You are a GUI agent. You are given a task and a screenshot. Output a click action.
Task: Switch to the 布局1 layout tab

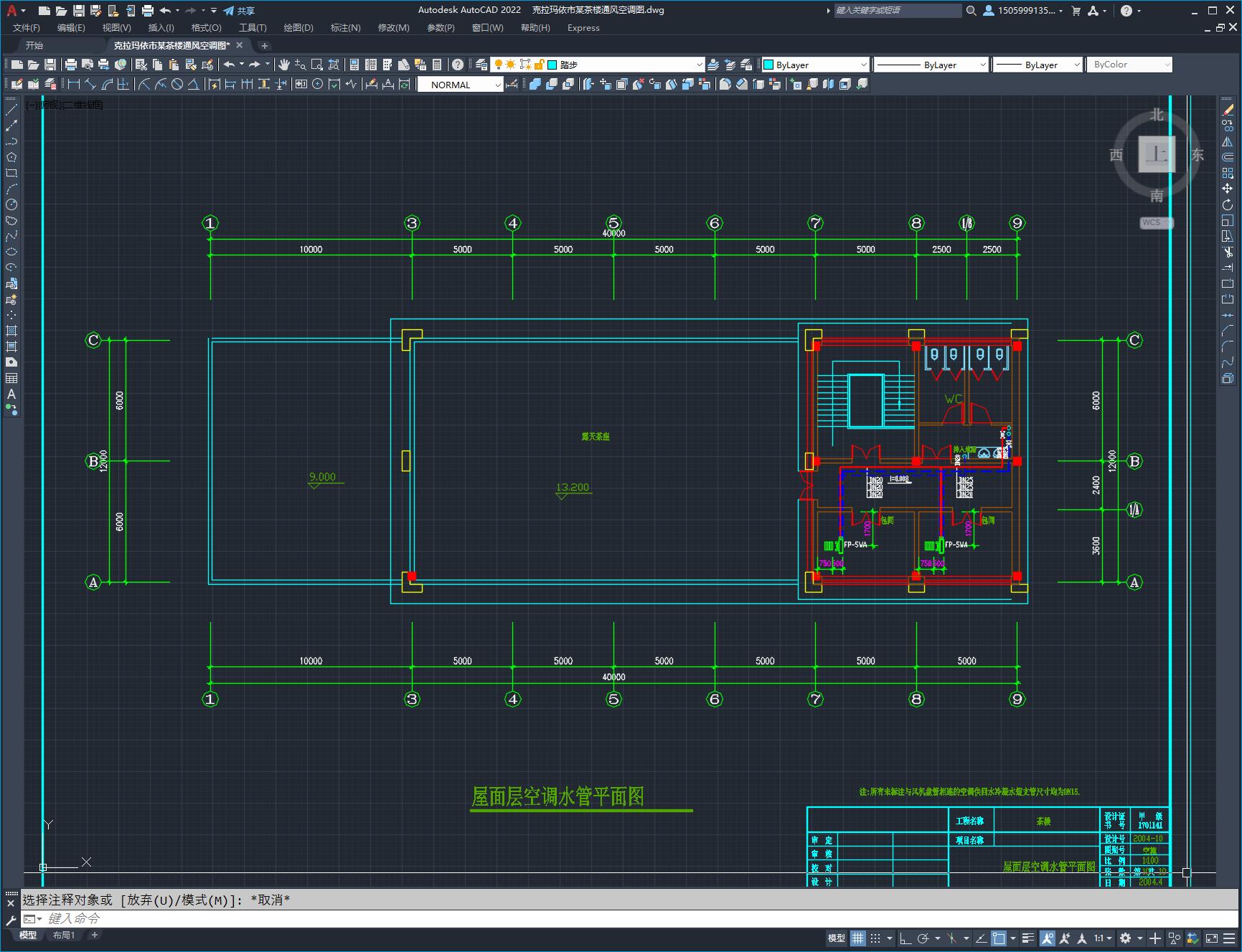[x=63, y=935]
